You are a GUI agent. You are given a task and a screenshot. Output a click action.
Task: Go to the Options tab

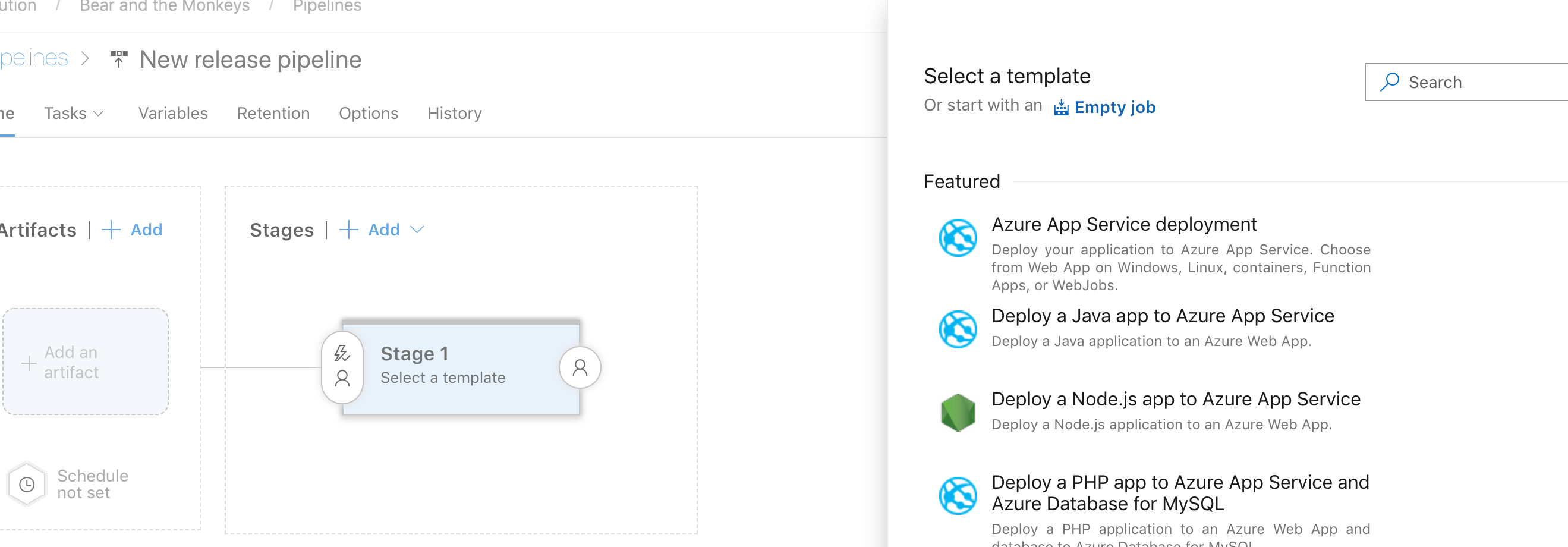[x=369, y=114]
